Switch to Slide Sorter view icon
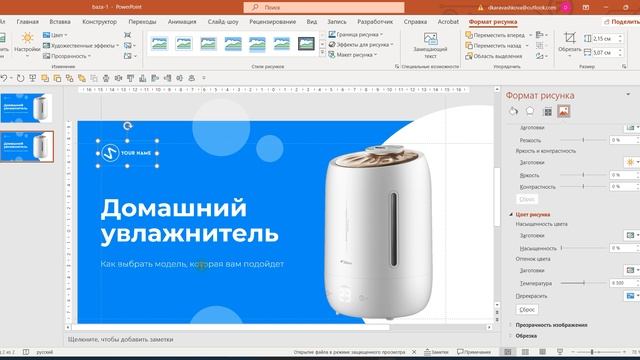This screenshot has width=640, height=360. tap(525, 352)
